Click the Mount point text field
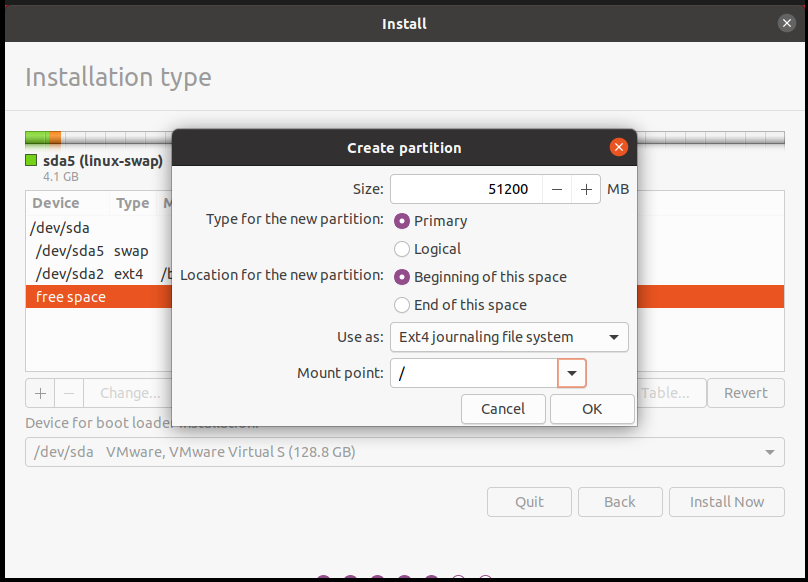Screen dimensions: 808x582 coord(473,373)
